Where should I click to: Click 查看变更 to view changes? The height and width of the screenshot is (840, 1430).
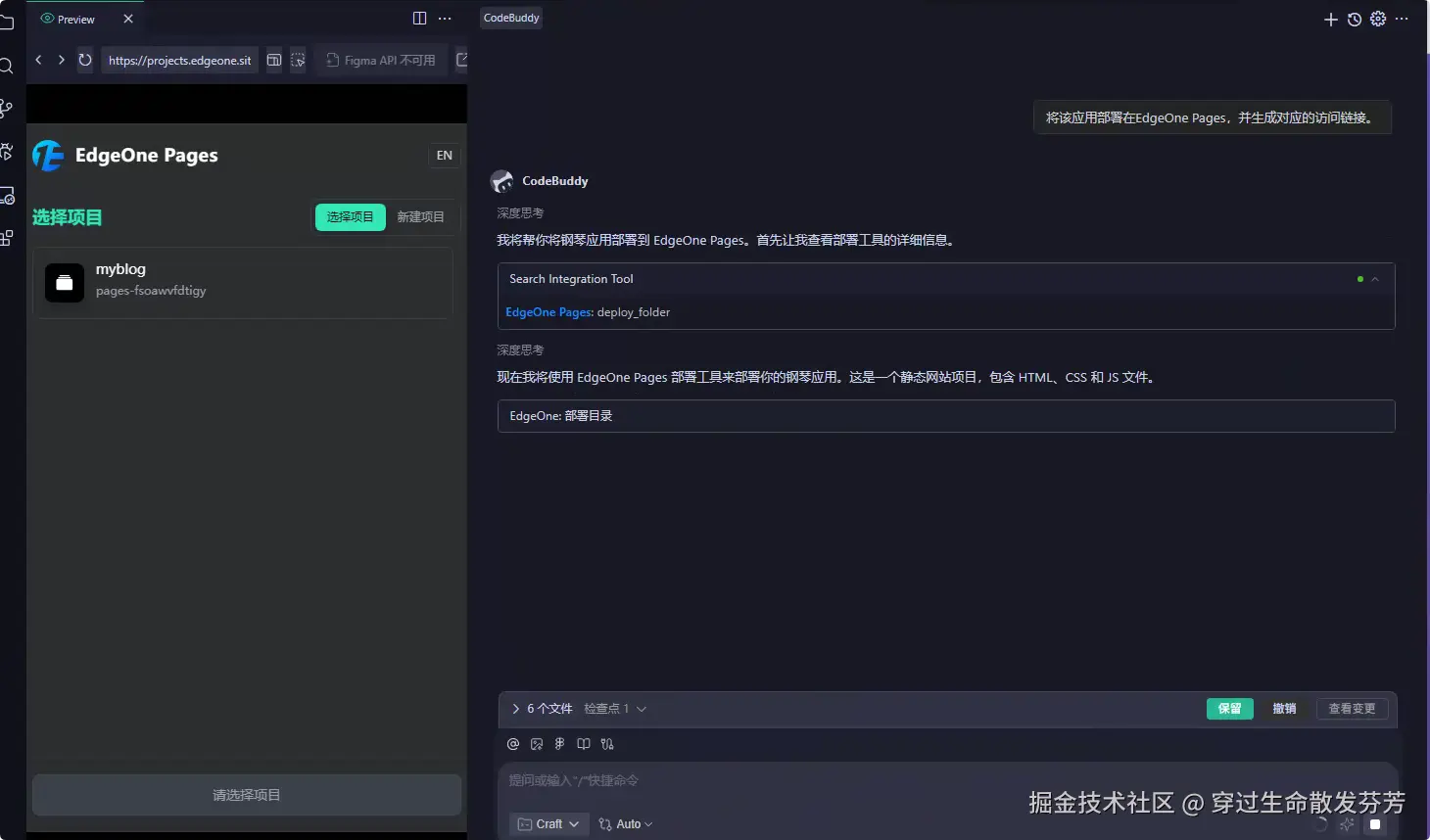1352,709
